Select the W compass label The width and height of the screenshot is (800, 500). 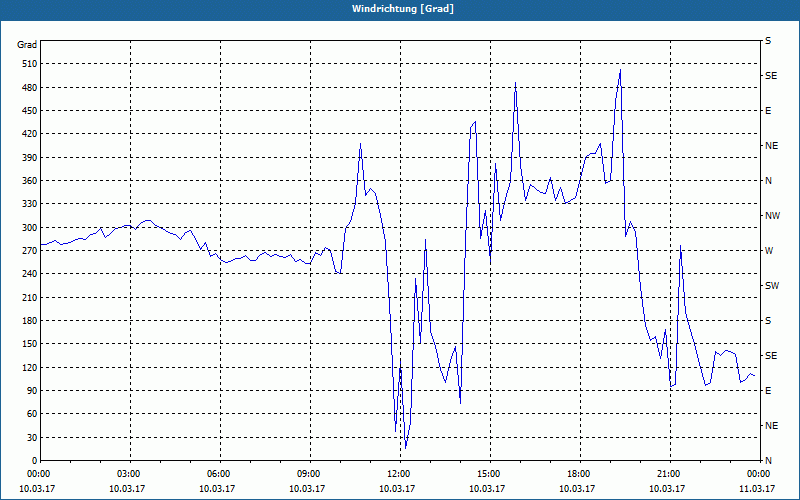769,251
